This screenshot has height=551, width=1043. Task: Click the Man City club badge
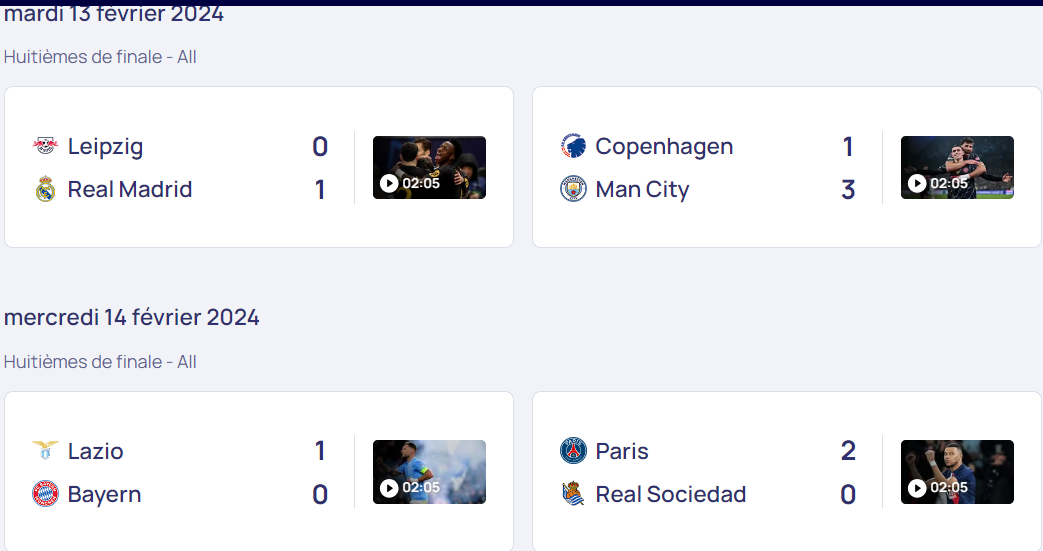pyautogui.click(x=573, y=189)
